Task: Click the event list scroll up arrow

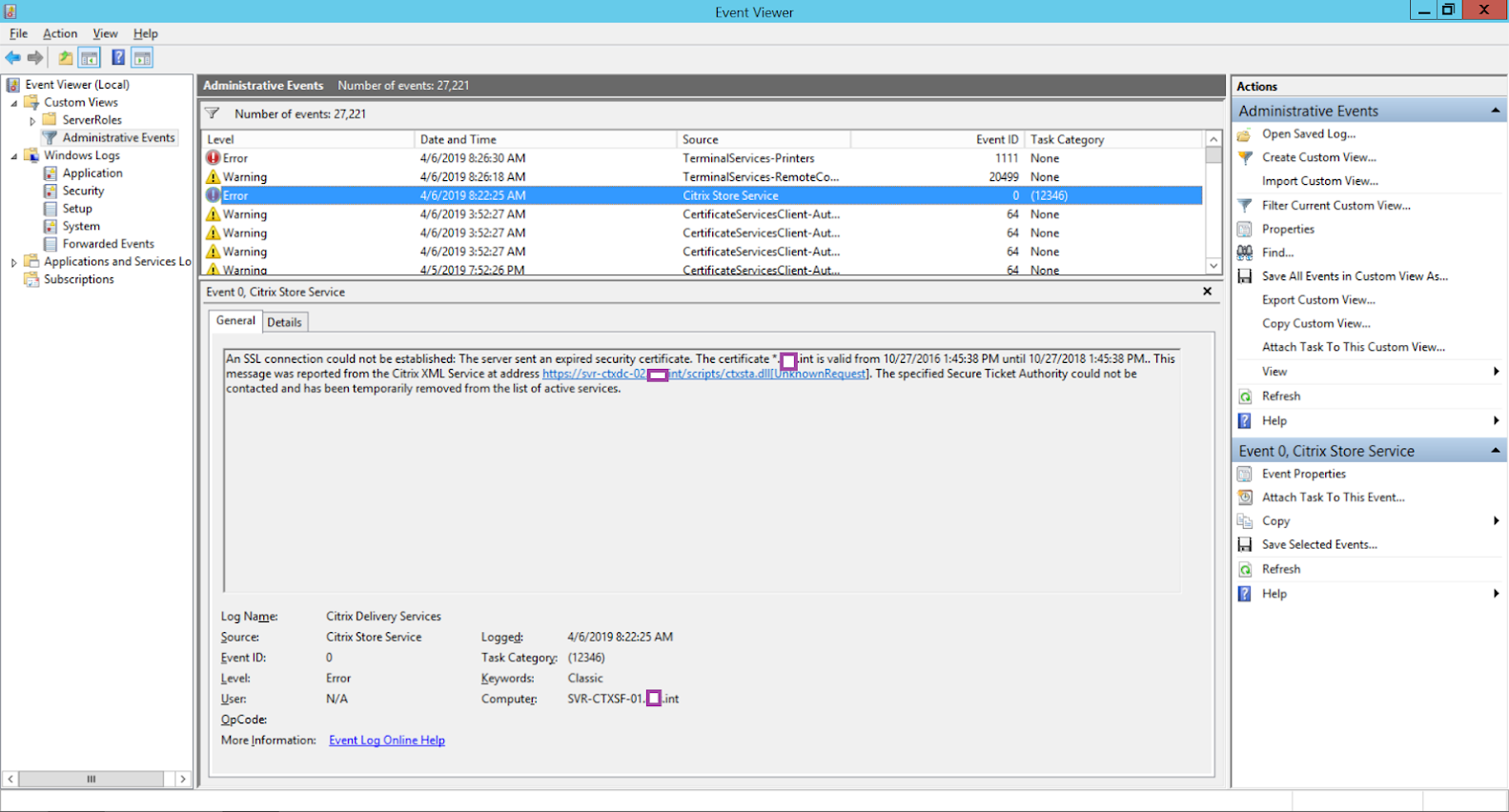Action: [1213, 139]
